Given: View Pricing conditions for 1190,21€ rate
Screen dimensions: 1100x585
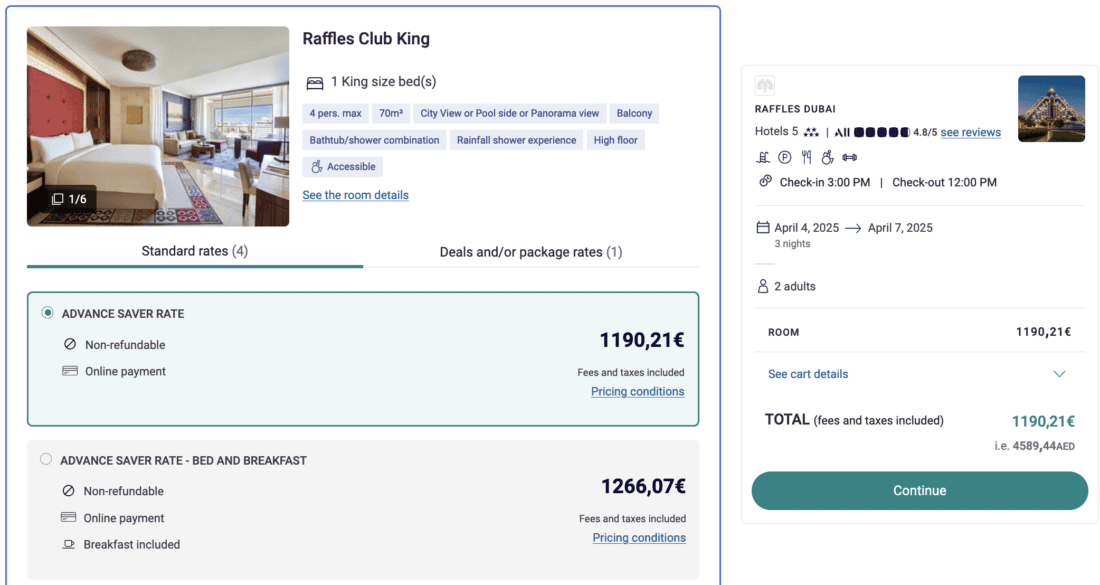Looking at the screenshot, I should tap(637, 392).
